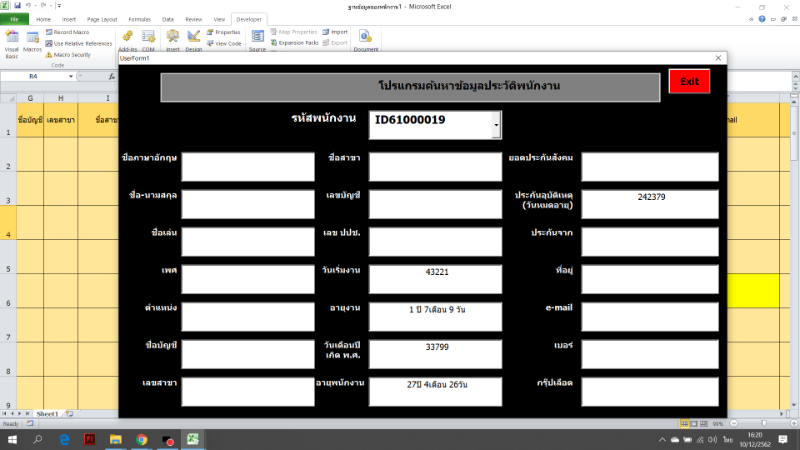Open the File menu tab
The image size is (800, 450).
click(15, 19)
